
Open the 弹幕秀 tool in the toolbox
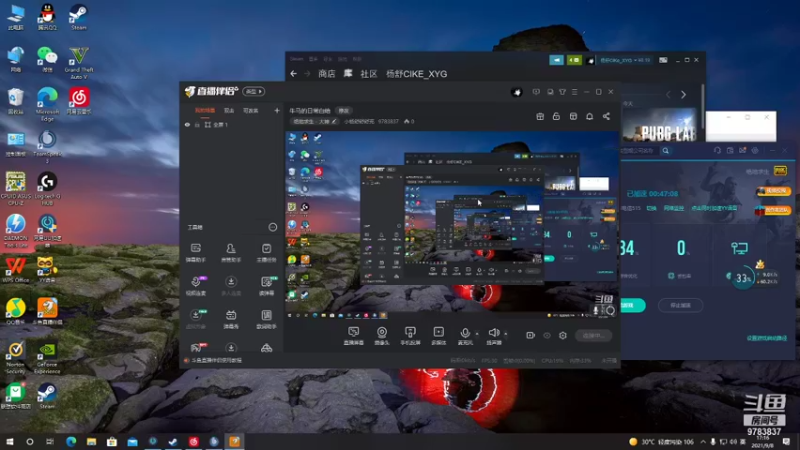[x=231, y=319]
